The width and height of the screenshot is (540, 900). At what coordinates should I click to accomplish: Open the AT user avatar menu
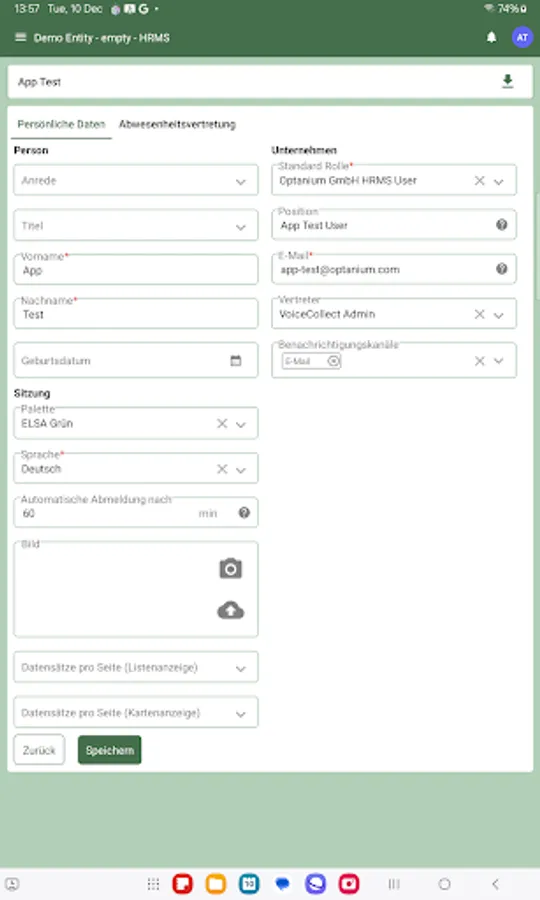[x=522, y=38]
